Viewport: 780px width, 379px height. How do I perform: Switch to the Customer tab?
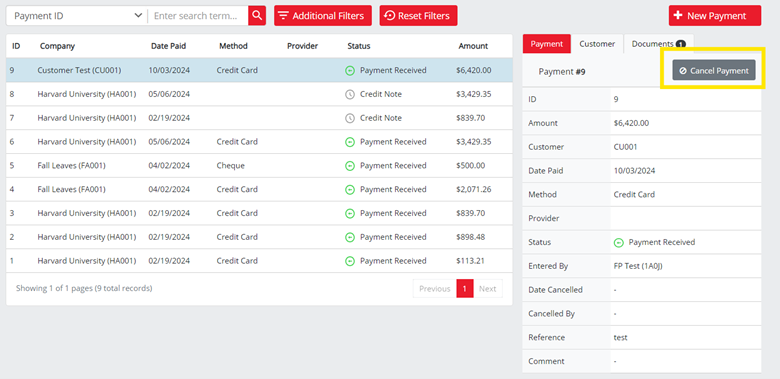(x=597, y=44)
